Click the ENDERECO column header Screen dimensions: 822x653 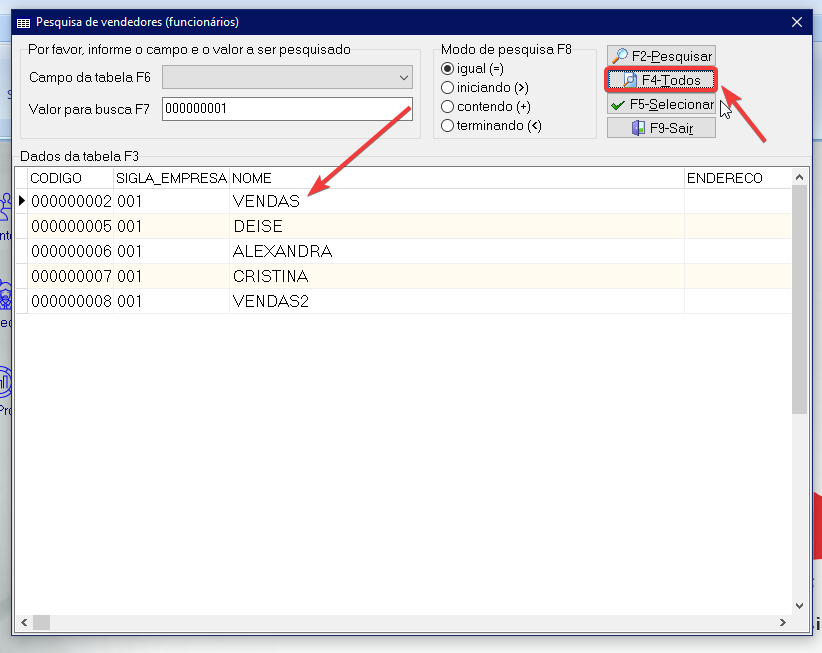click(x=735, y=178)
